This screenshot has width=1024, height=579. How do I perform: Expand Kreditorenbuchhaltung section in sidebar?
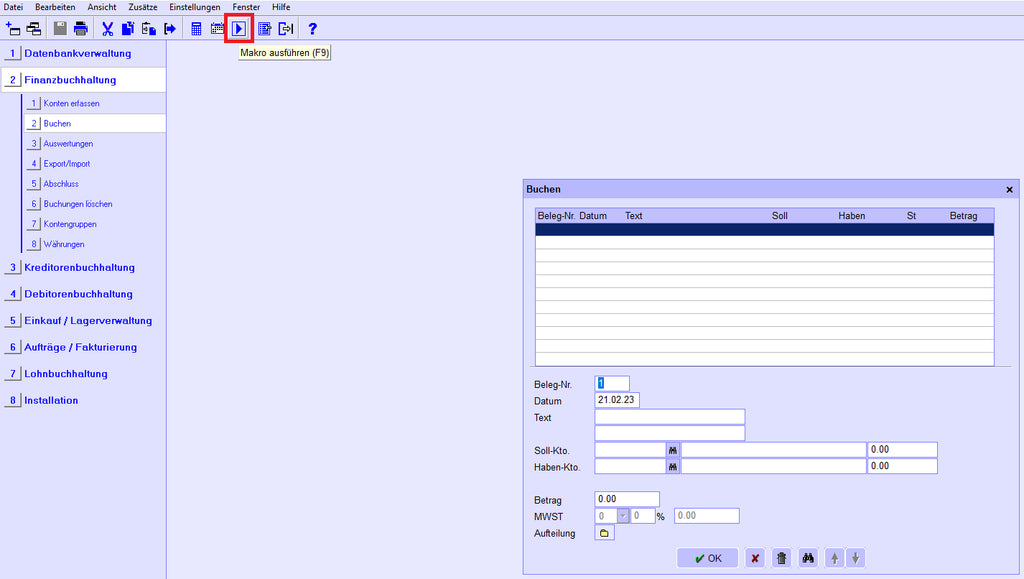(79, 267)
